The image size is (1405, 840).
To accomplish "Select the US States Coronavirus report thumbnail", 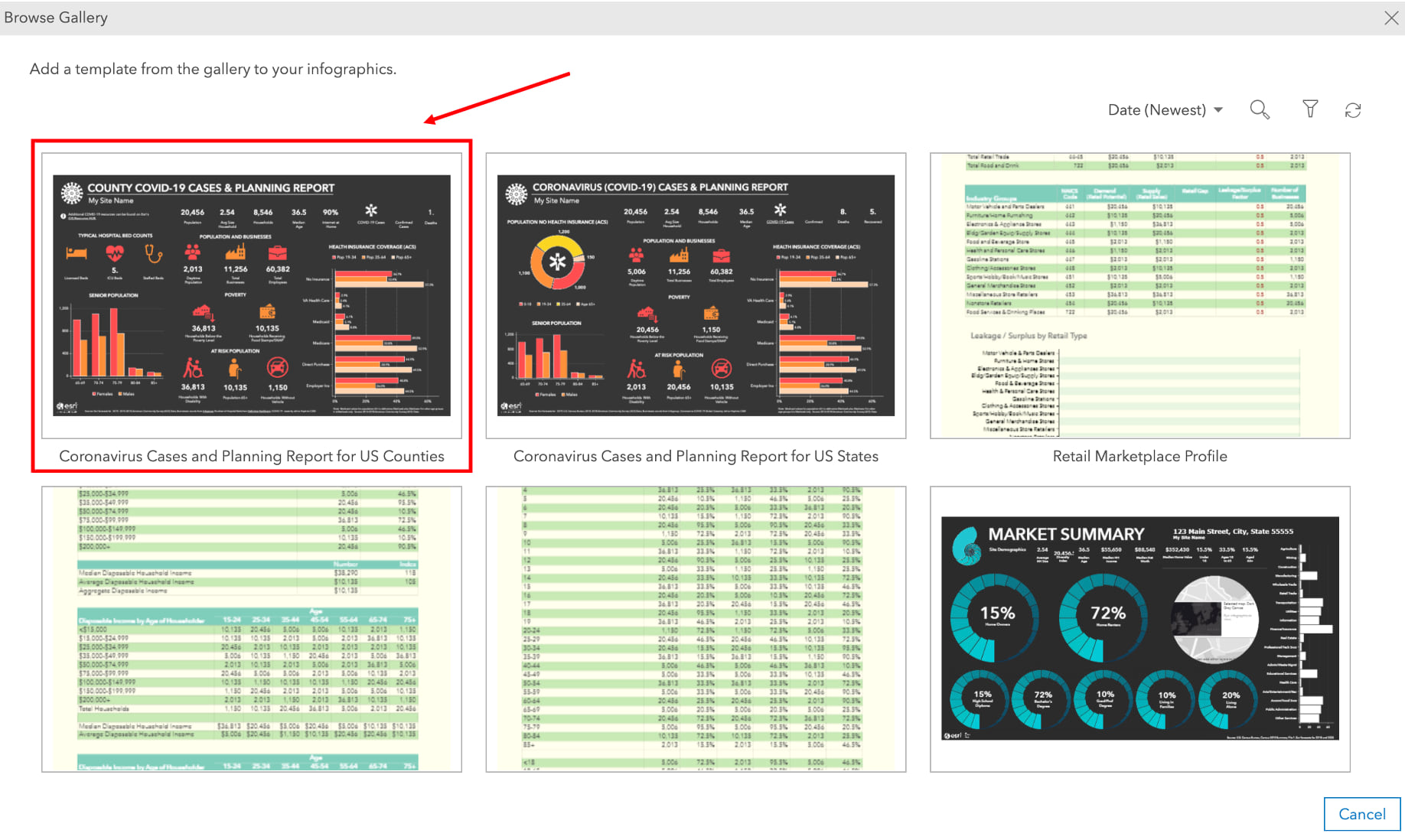I will (696, 295).
